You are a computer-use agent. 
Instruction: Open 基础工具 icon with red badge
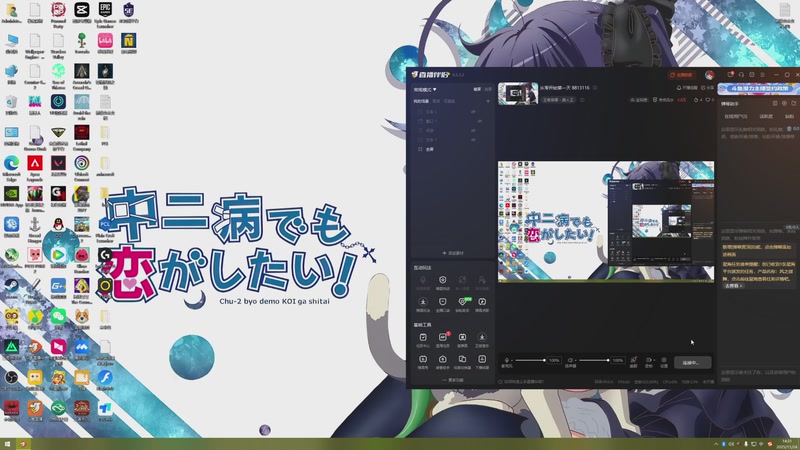click(x=443, y=340)
